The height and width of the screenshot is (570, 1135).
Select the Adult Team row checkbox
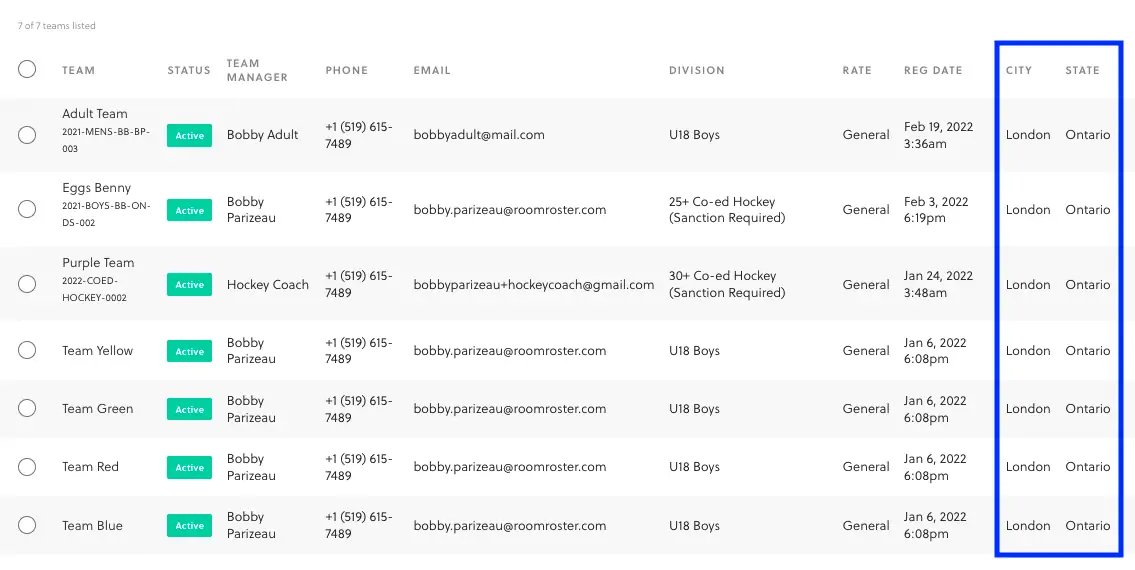[x=27, y=135]
